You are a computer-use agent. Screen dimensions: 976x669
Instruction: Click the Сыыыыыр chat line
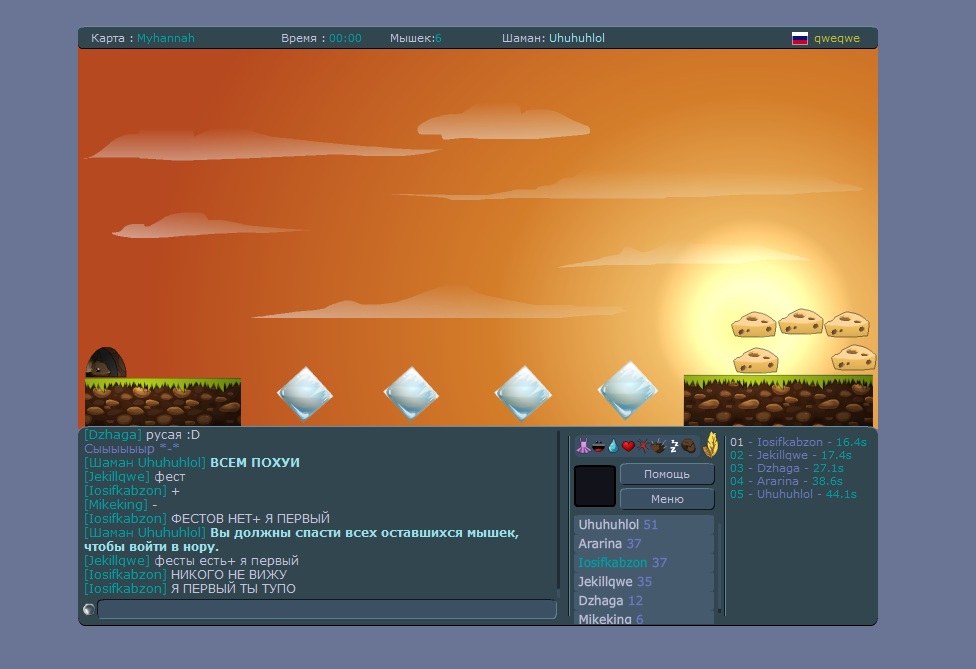132,448
